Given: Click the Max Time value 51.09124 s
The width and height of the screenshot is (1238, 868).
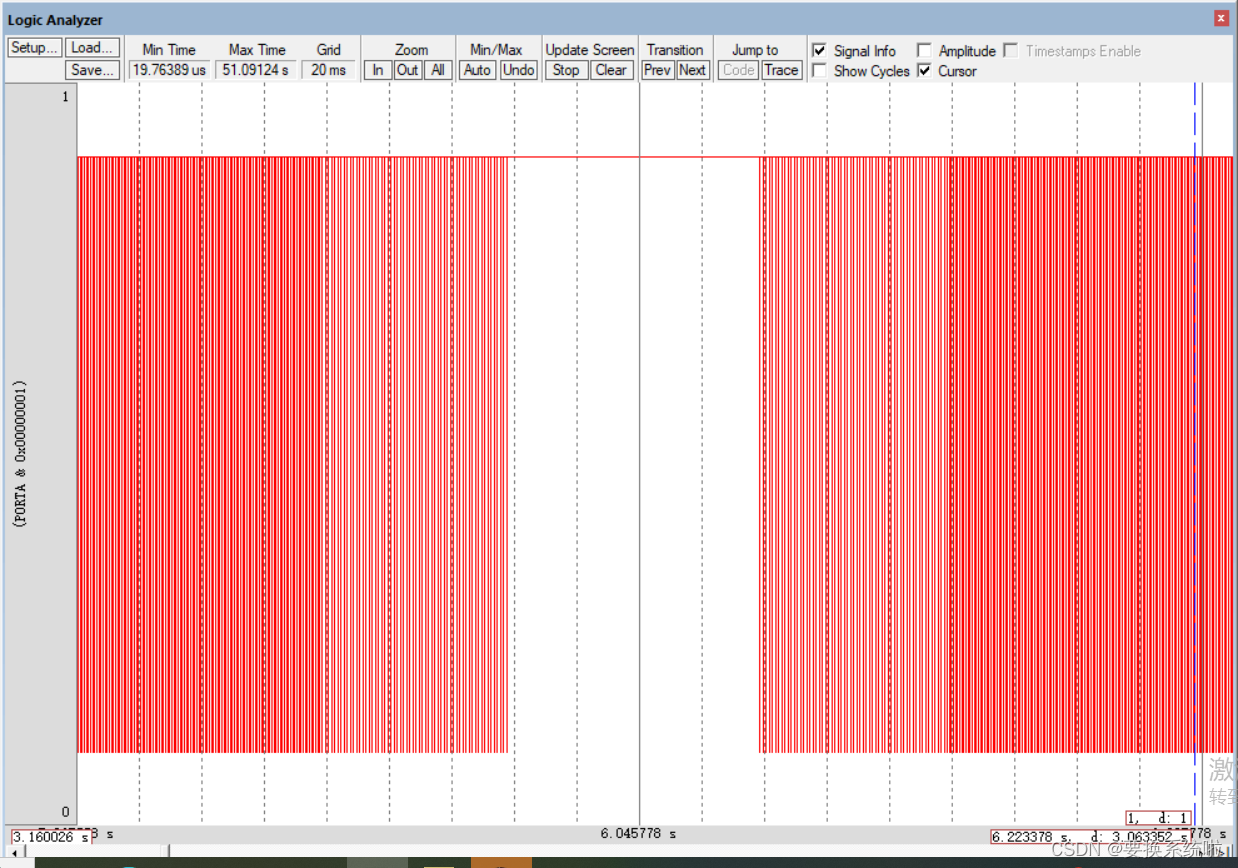Looking at the screenshot, I should pyautogui.click(x=257, y=70).
